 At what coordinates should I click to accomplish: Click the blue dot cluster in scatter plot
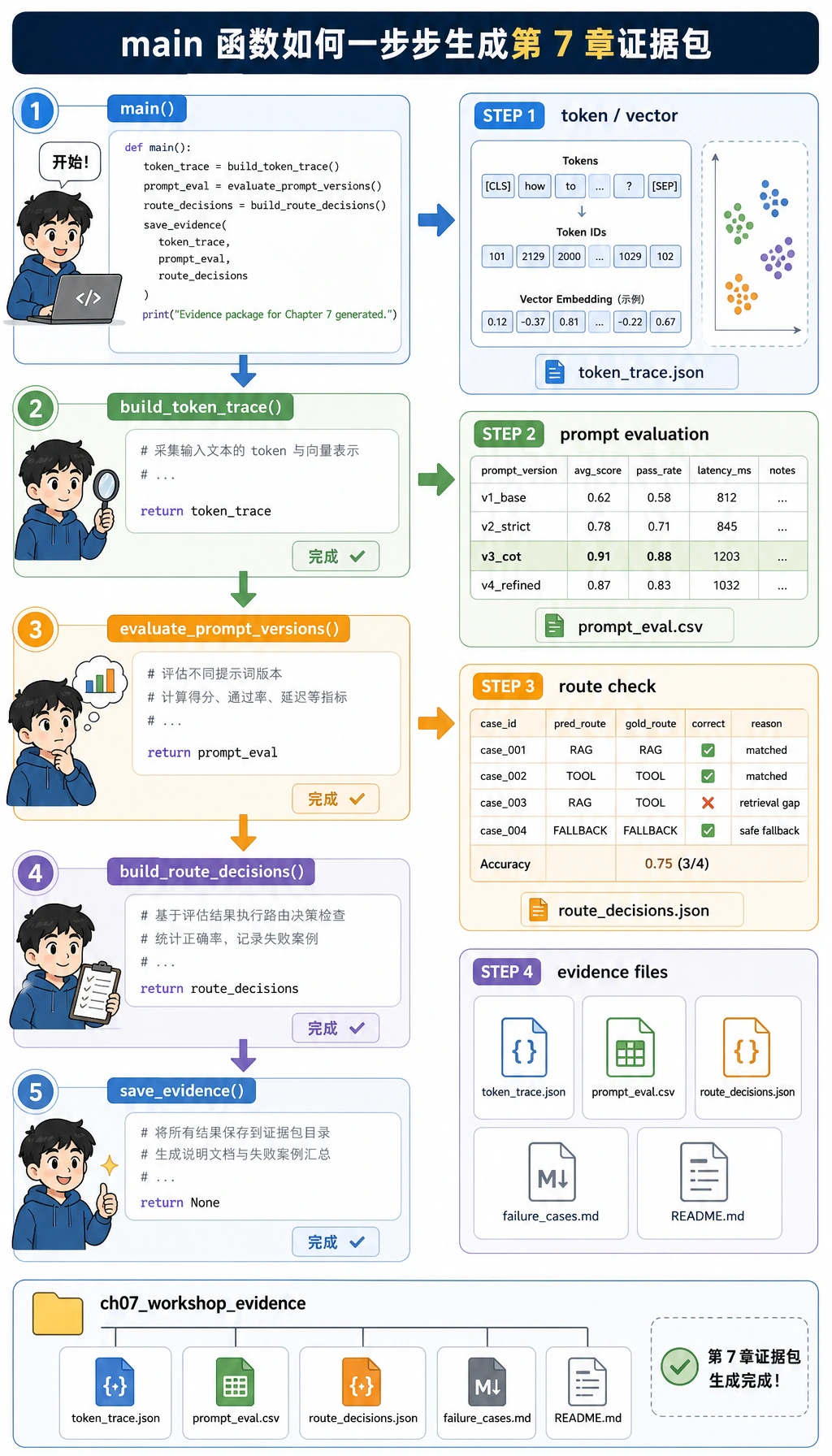point(773,198)
